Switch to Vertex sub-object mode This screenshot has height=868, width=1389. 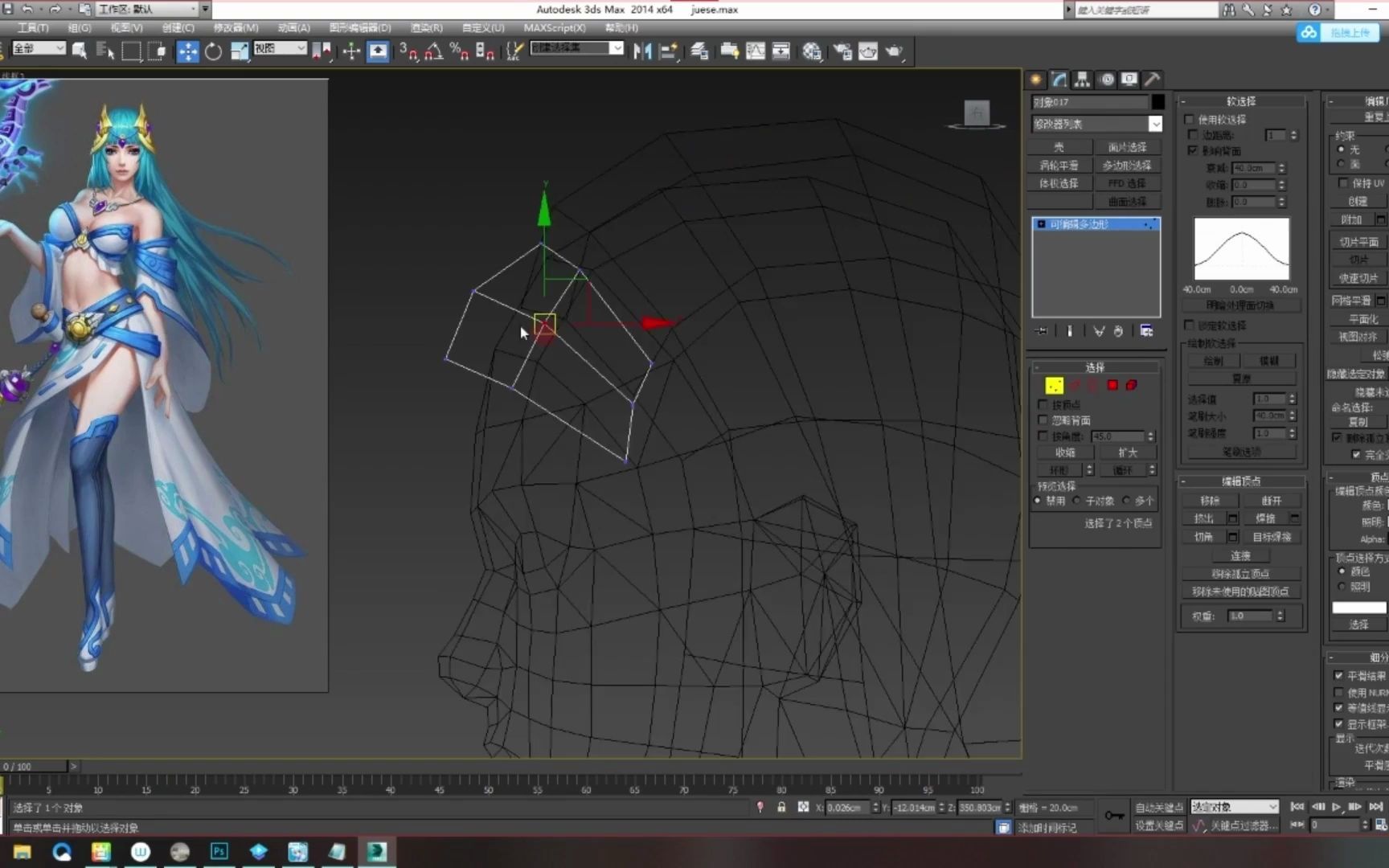tap(1053, 385)
